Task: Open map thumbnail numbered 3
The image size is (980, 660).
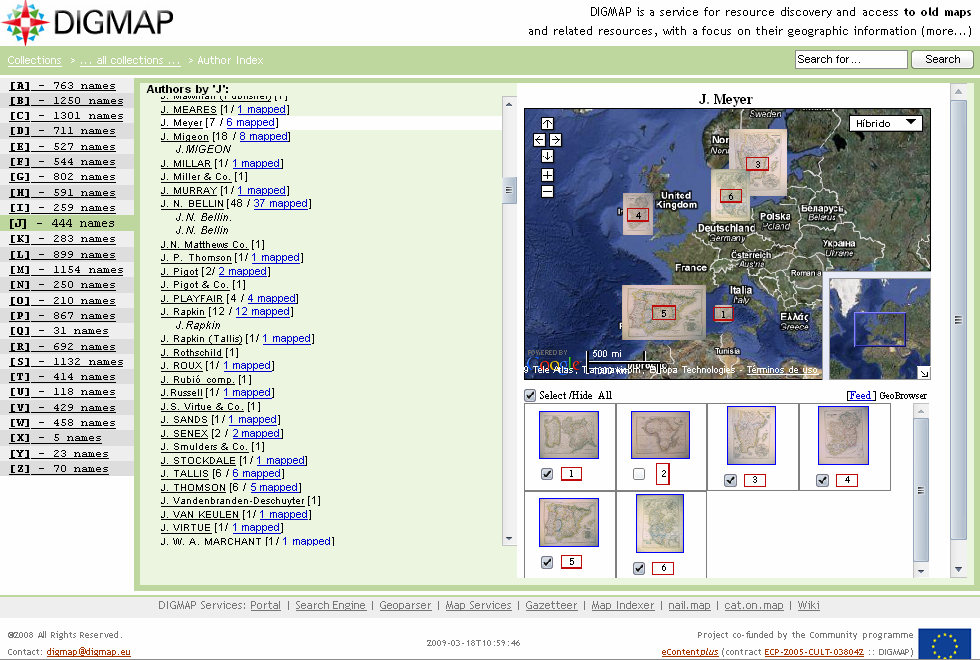Action: pyautogui.click(x=751, y=436)
